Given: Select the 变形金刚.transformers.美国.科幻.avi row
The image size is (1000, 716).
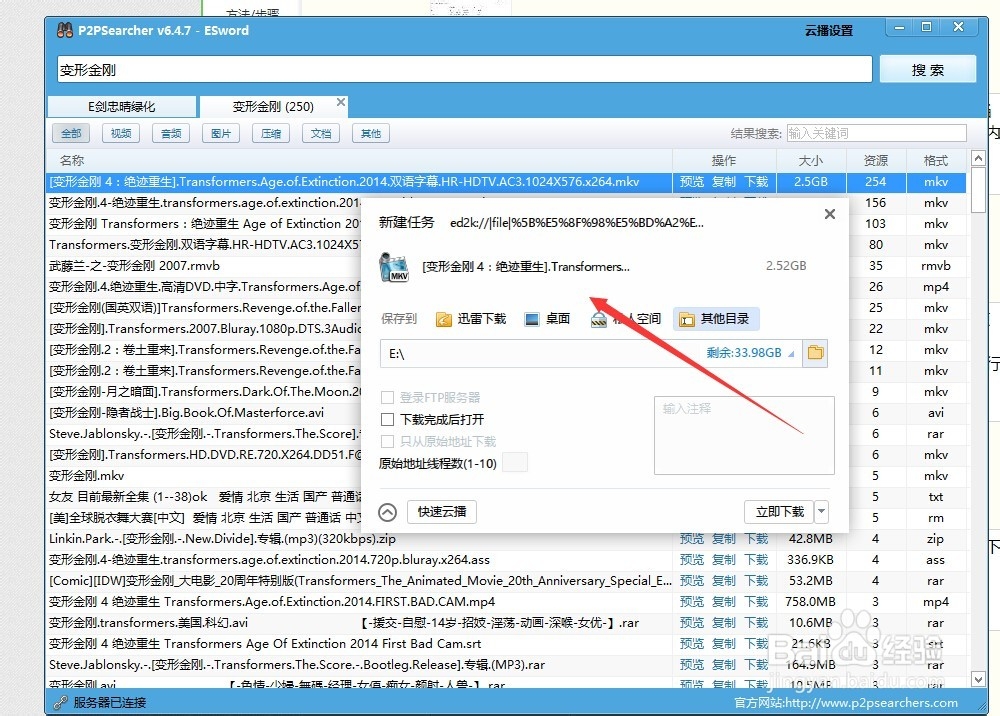Looking at the screenshot, I should 506,623.
